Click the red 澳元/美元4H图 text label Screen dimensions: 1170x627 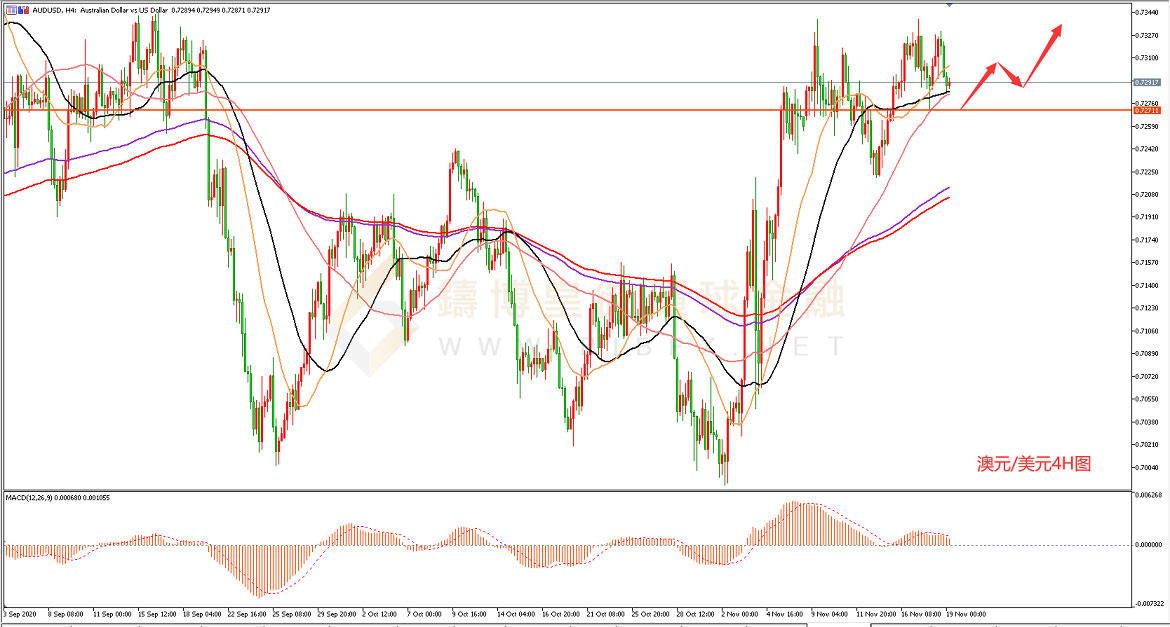[1033, 464]
